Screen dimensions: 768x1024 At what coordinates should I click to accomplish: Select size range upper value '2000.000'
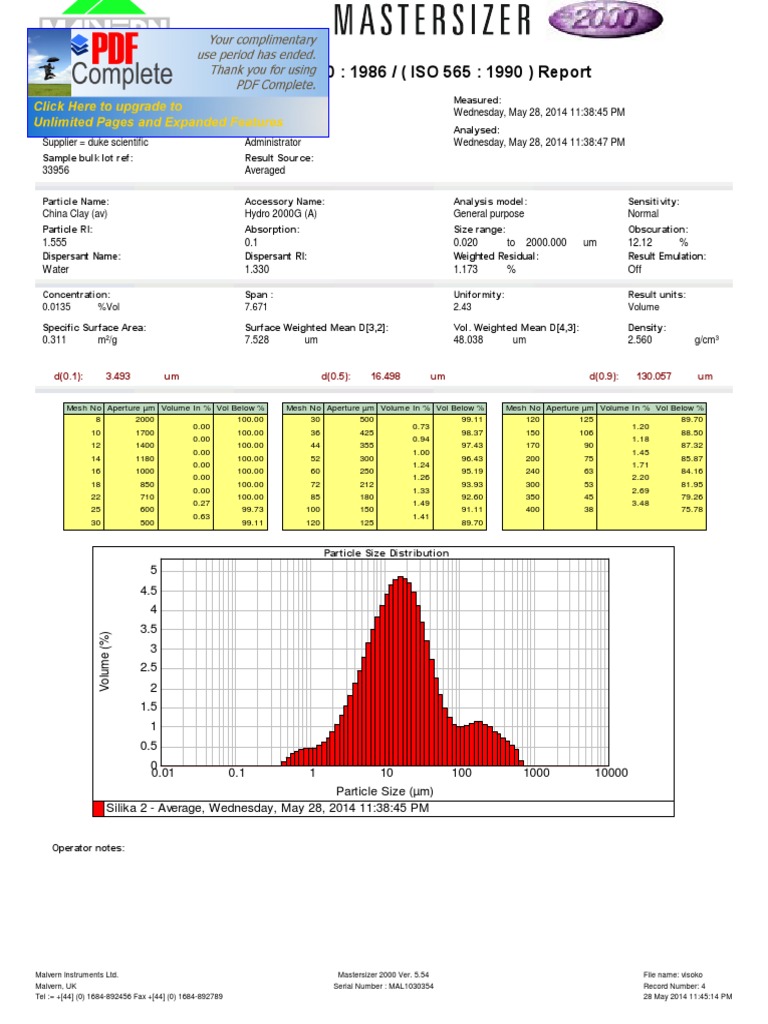[x=546, y=242]
